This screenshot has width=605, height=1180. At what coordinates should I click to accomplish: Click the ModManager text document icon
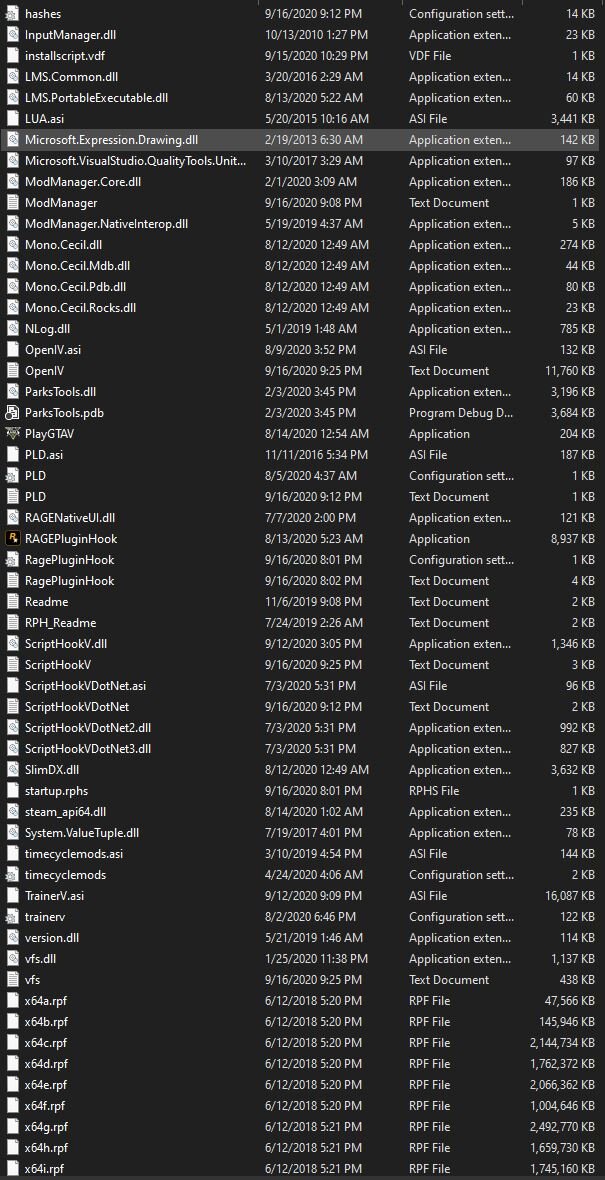click(12, 202)
